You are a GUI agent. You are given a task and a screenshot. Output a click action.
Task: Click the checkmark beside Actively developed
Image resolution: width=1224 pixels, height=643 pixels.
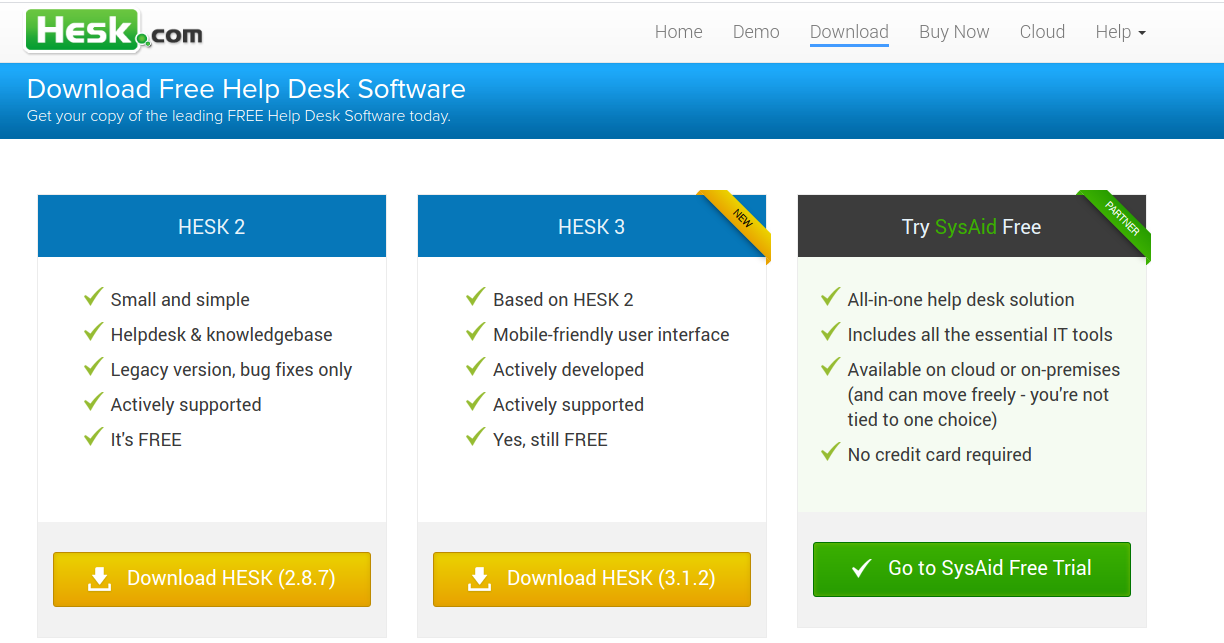(476, 367)
